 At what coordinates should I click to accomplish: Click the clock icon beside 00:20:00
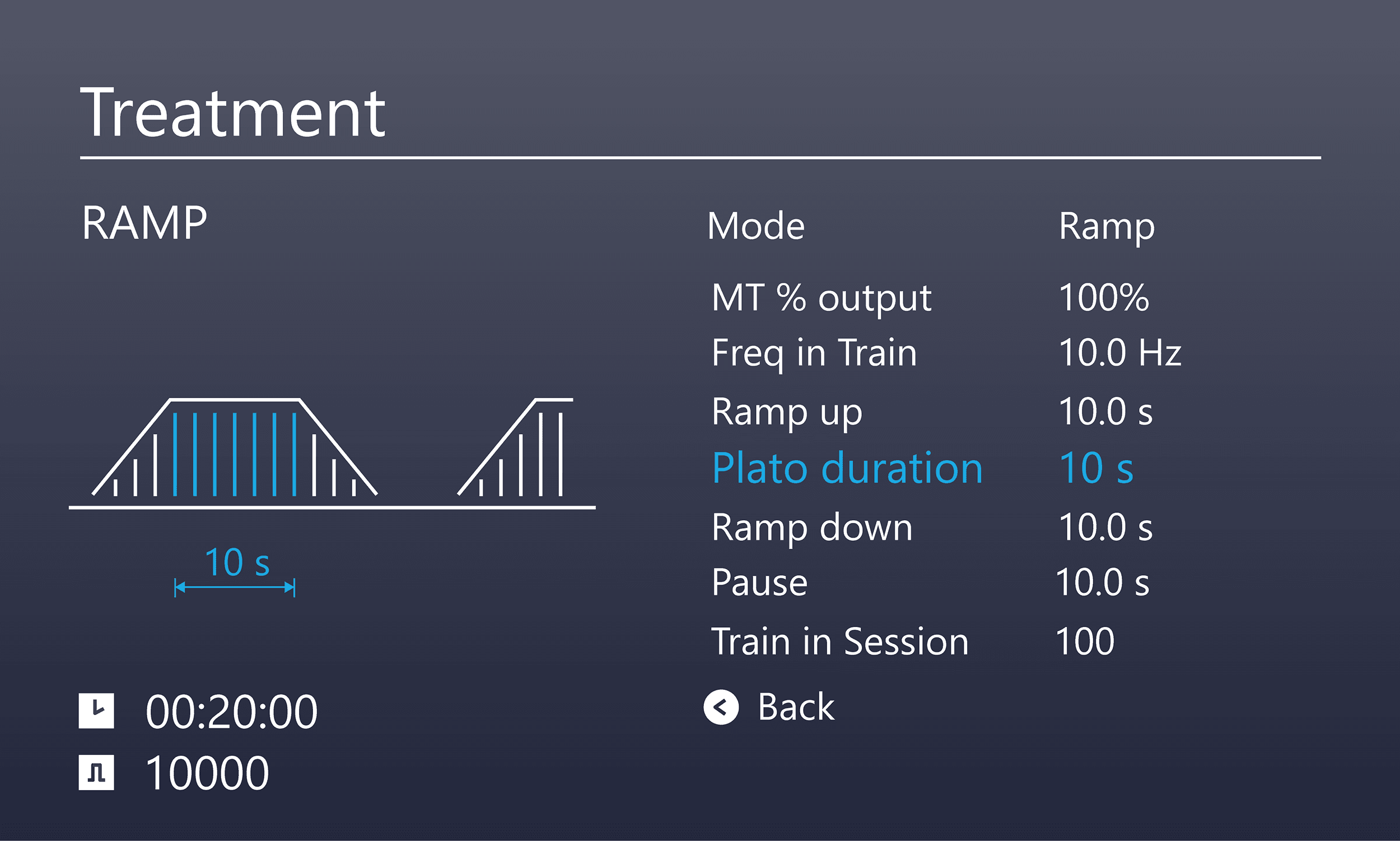pos(96,711)
